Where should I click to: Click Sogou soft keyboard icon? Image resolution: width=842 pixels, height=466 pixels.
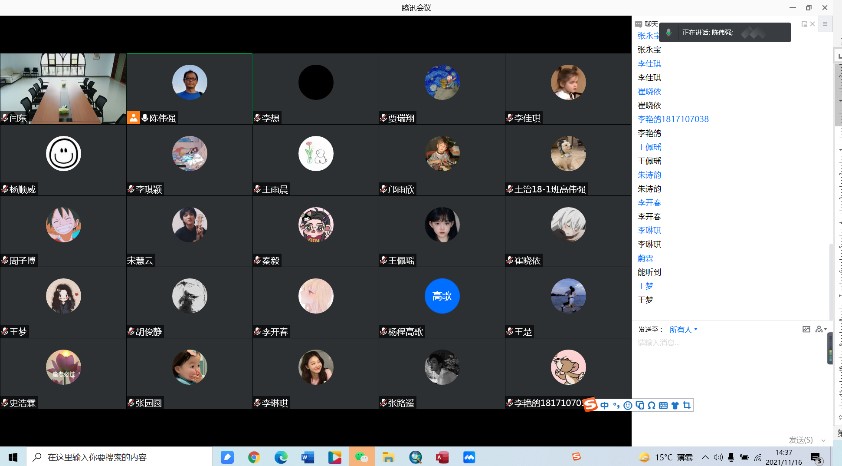pos(663,405)
